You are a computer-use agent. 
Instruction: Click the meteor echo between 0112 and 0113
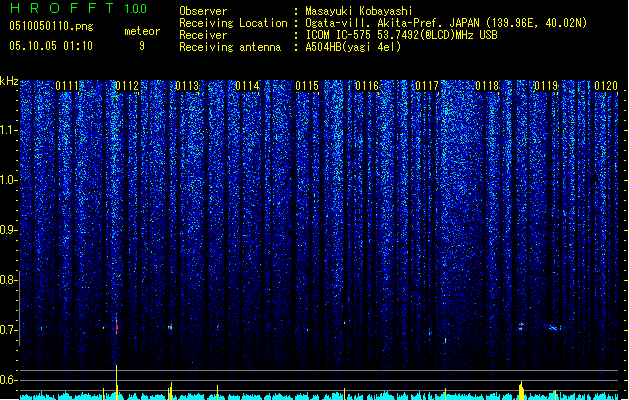170,327
